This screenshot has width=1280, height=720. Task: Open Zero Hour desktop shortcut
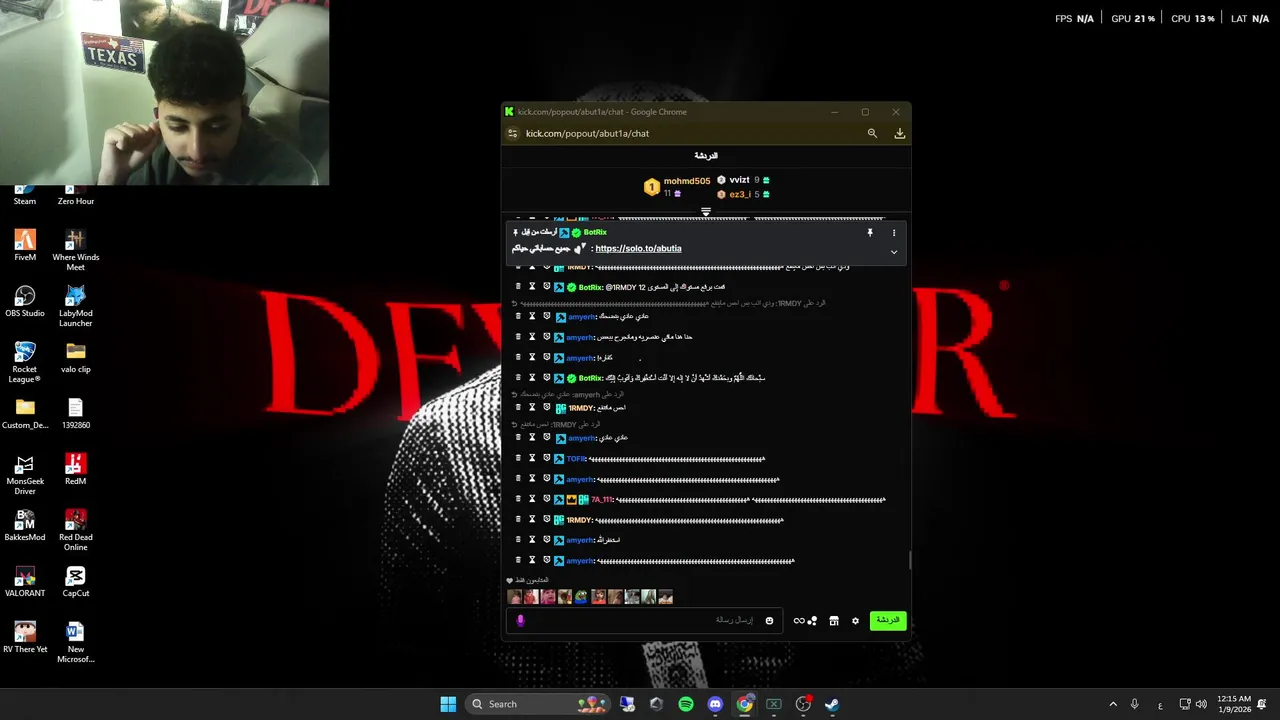click(75, 194)
